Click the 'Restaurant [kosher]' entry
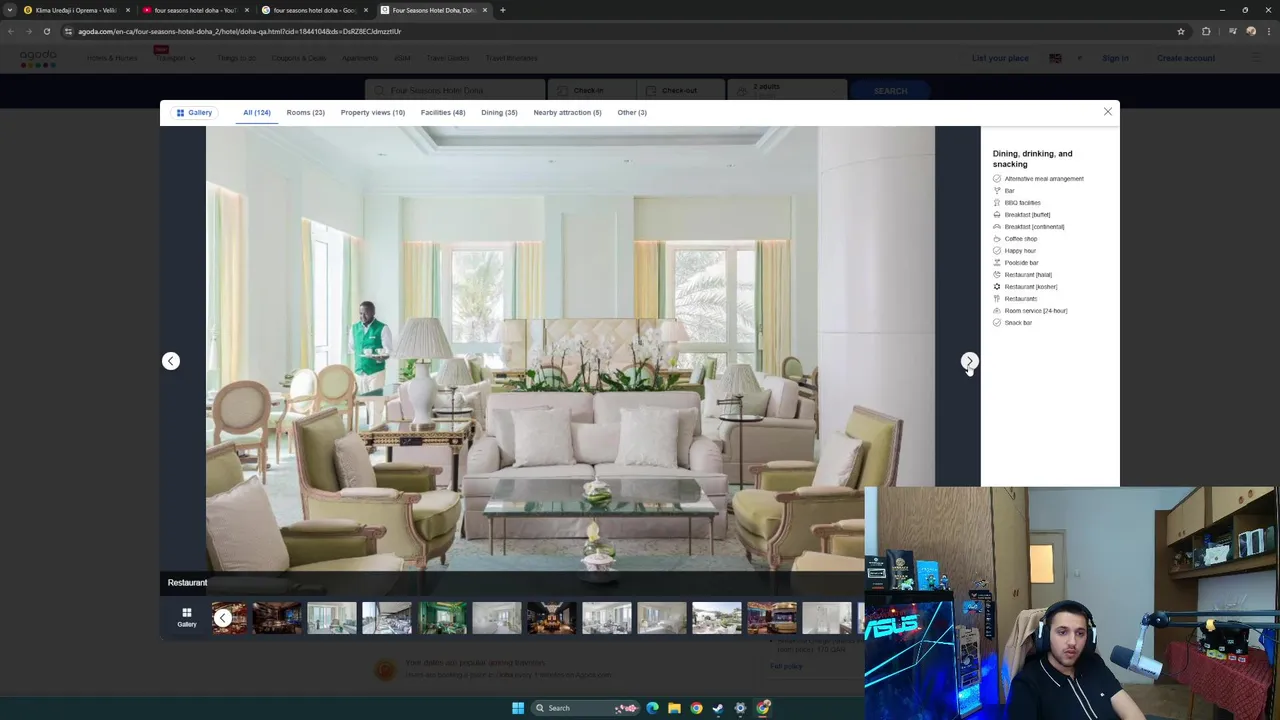The height and width of the screenshot is (720, 1280). (1024, 287)
